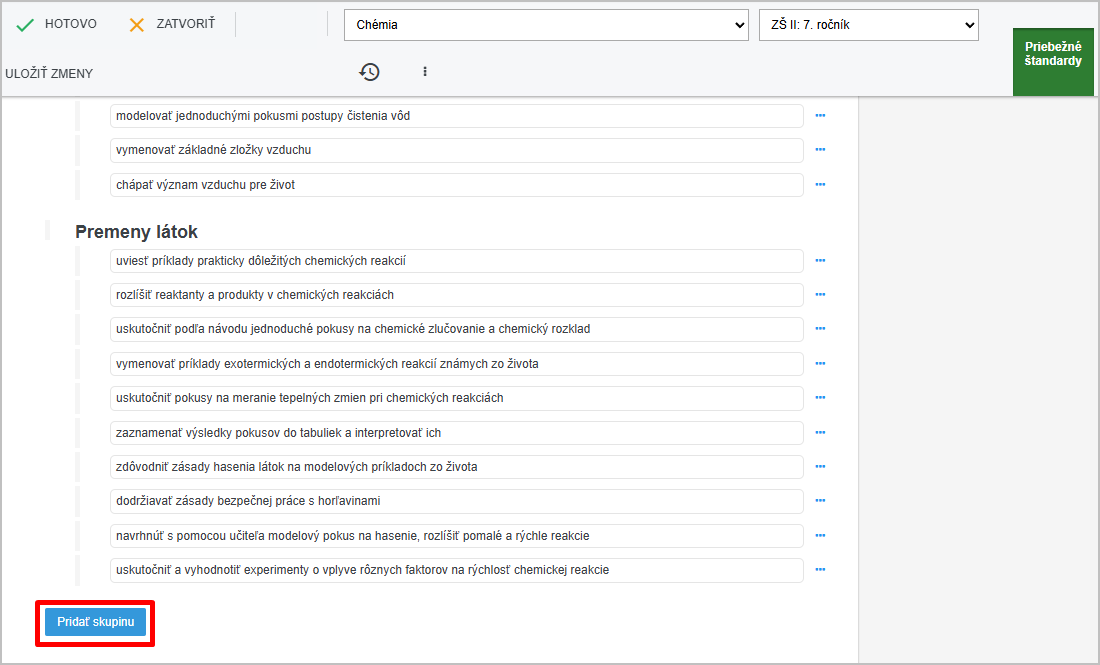Expand the 'ZŠ II: 7. ročník' grade dropdown
Screen dimensions: 1100x665
click(x=868, y=25)
